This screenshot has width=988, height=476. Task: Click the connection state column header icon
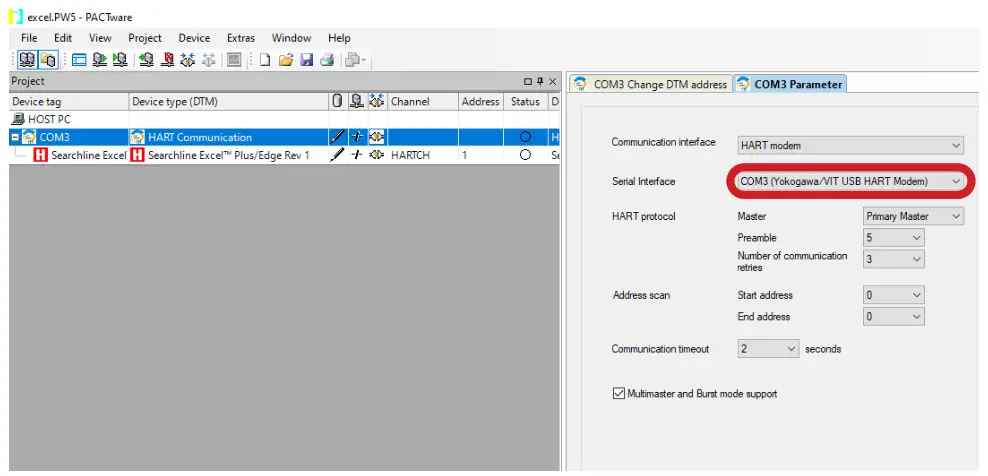[x=377, y=101]
